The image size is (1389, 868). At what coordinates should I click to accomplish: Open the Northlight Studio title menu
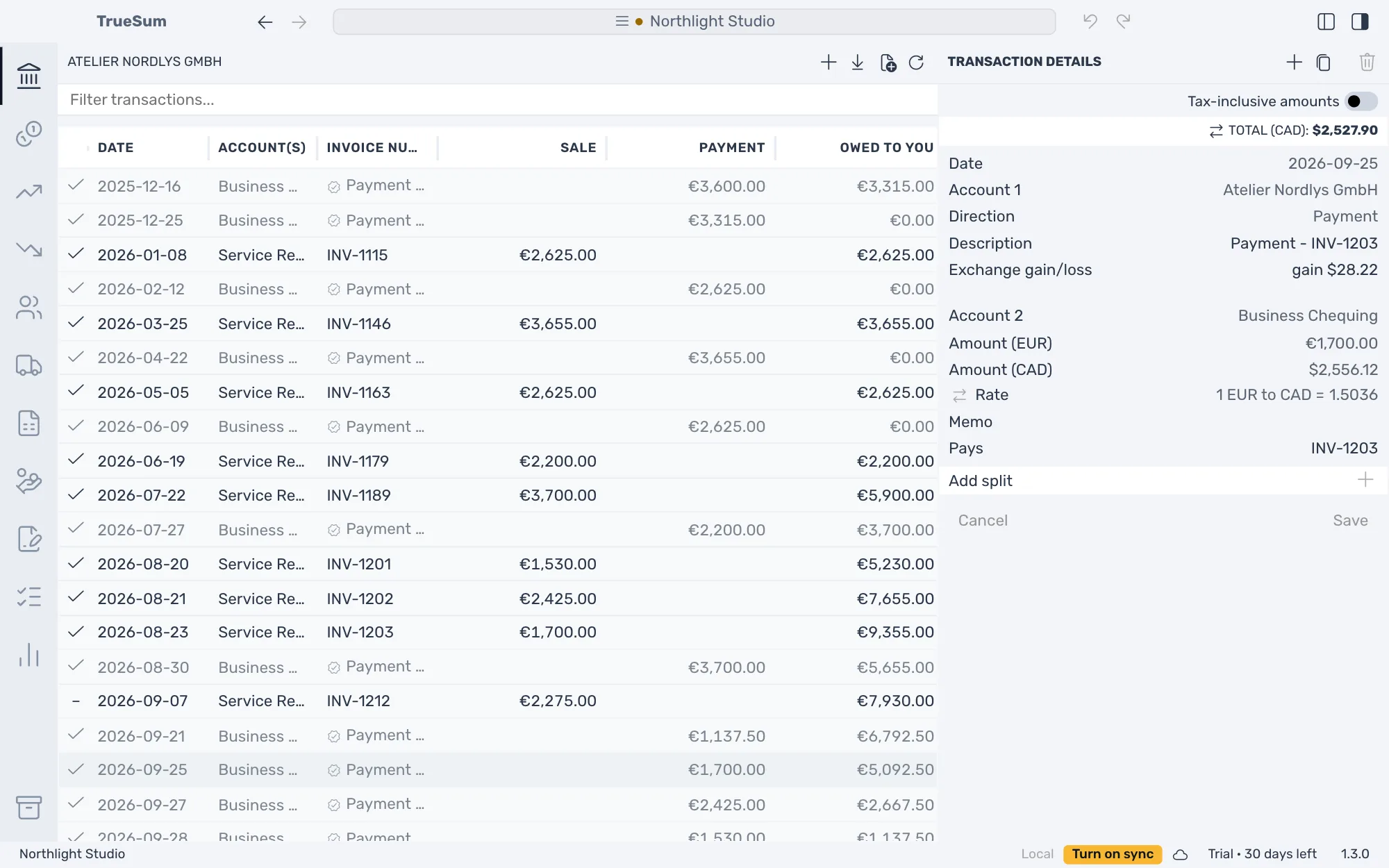pyautogui.click(x=694, y=22)
